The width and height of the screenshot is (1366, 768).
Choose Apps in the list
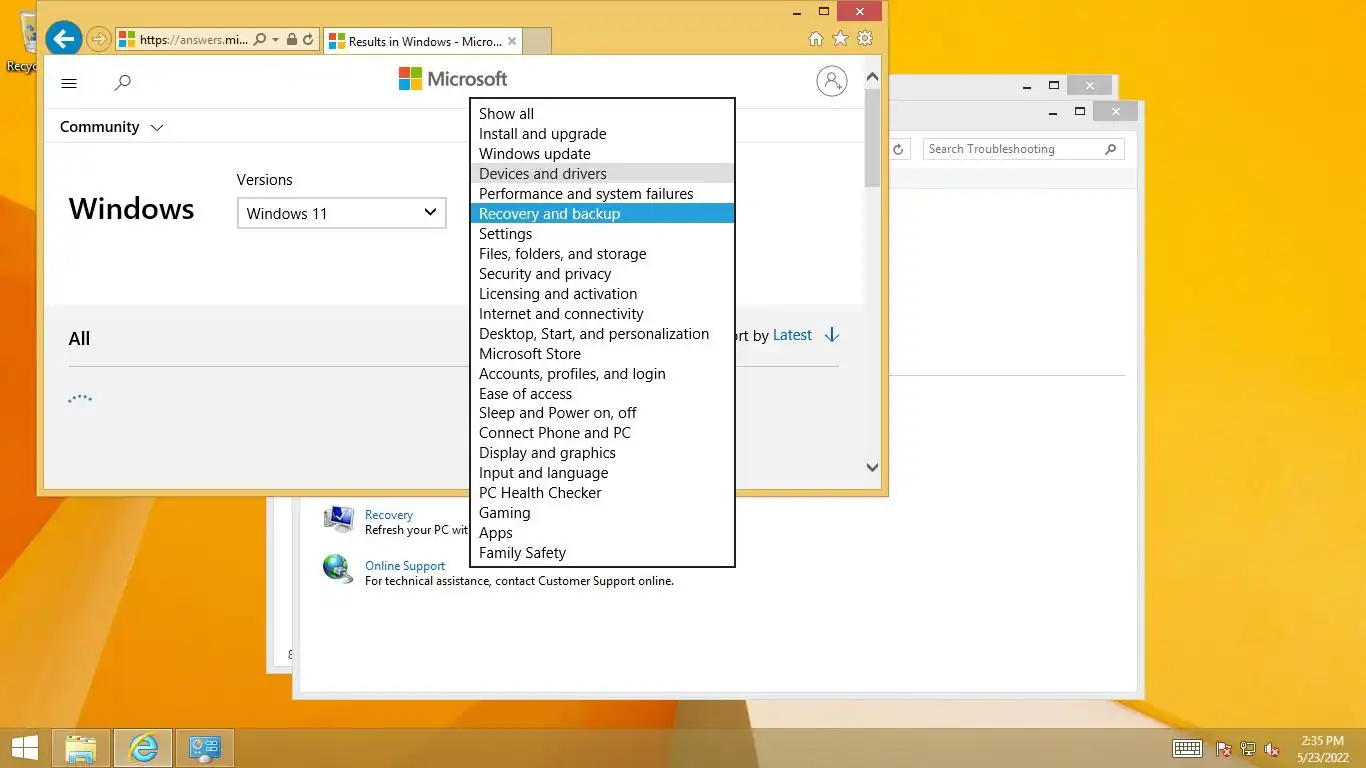602,533
